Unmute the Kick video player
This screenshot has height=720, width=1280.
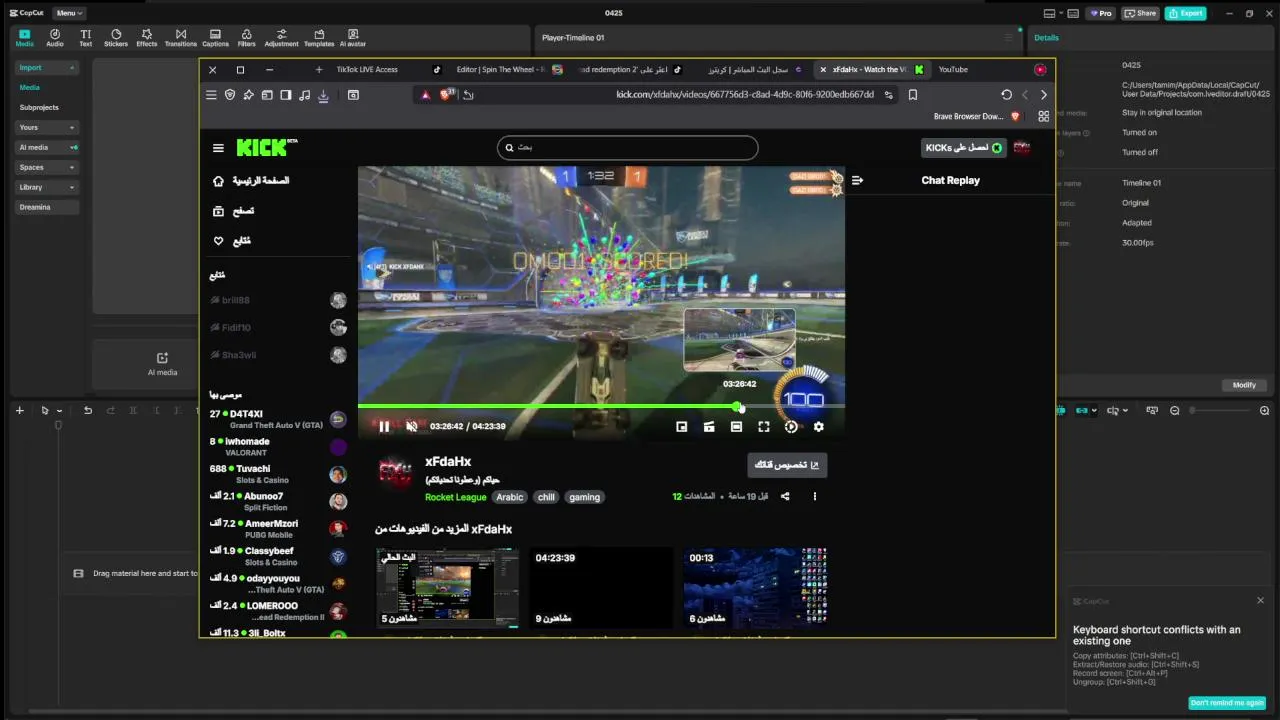[411, 427]
